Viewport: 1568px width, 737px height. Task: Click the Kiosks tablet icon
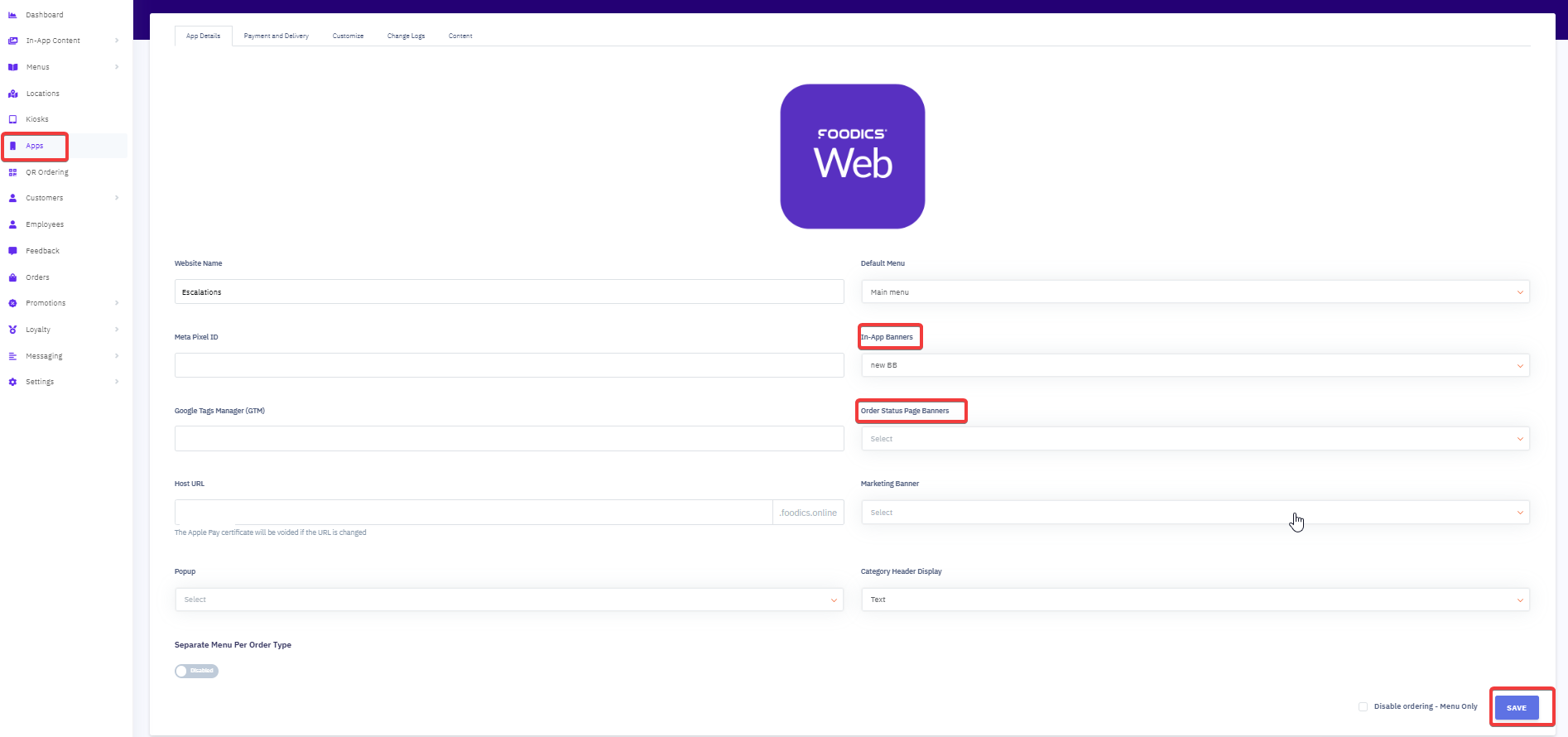click(x=12, y=119)
